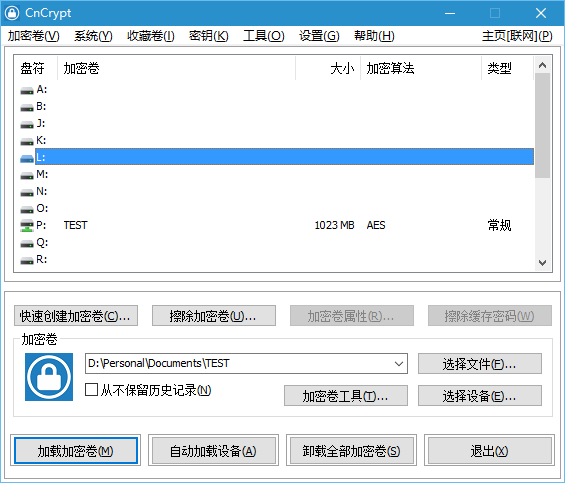The height and width of the screenshot is (483, 565).
Task: Click the 加密算法 column header
Action: pyautogui.click(x=421, y=68)
